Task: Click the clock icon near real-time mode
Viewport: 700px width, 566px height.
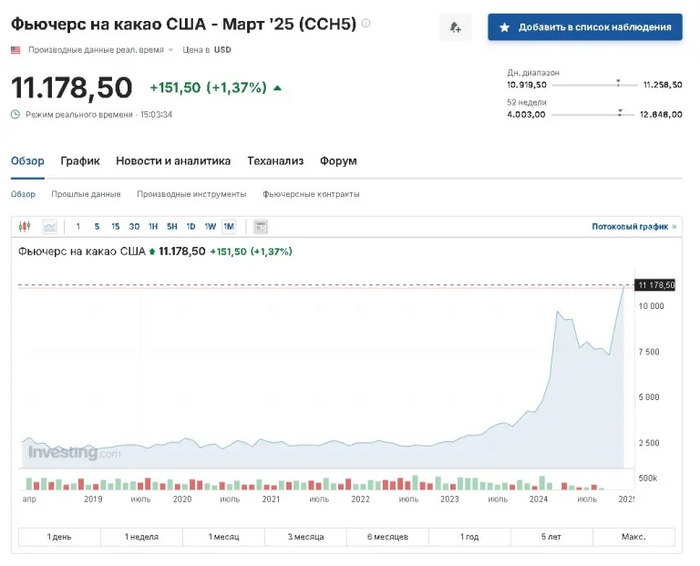Action: [16, 115]
